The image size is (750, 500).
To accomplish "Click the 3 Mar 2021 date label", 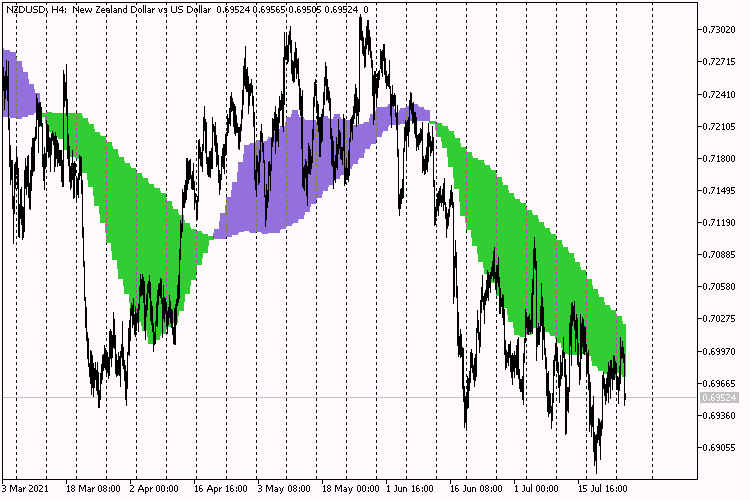I will pos(25,489).
